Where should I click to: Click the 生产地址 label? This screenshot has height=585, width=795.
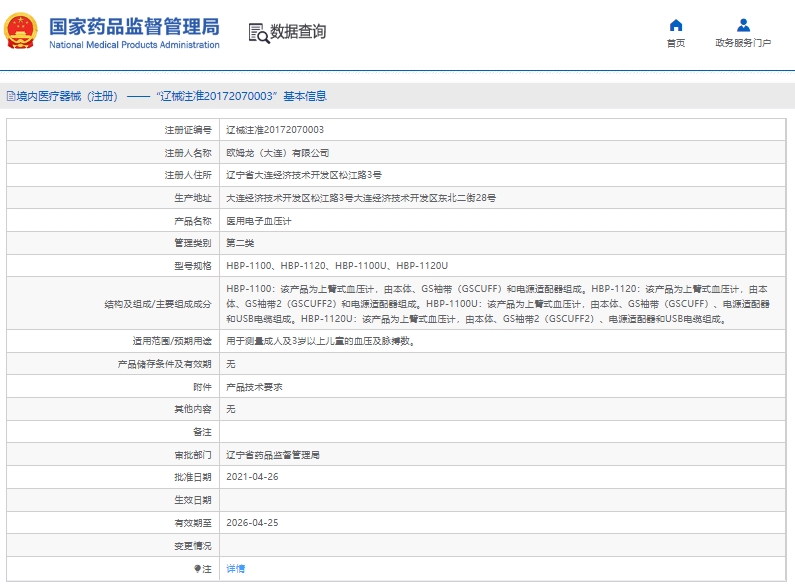(193, 198)
